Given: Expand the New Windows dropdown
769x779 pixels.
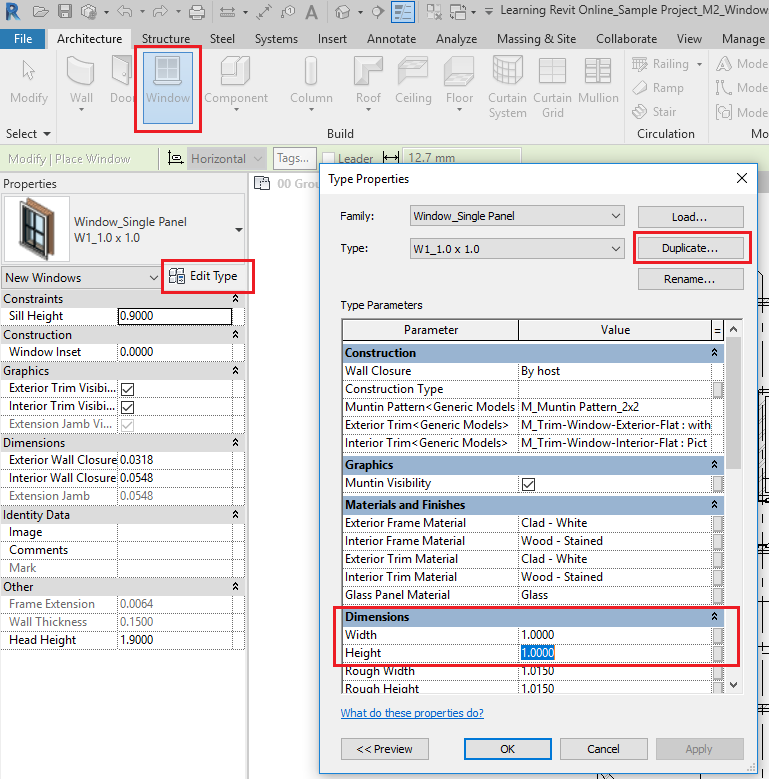Looking at the screenshot, I should [81, 277].
